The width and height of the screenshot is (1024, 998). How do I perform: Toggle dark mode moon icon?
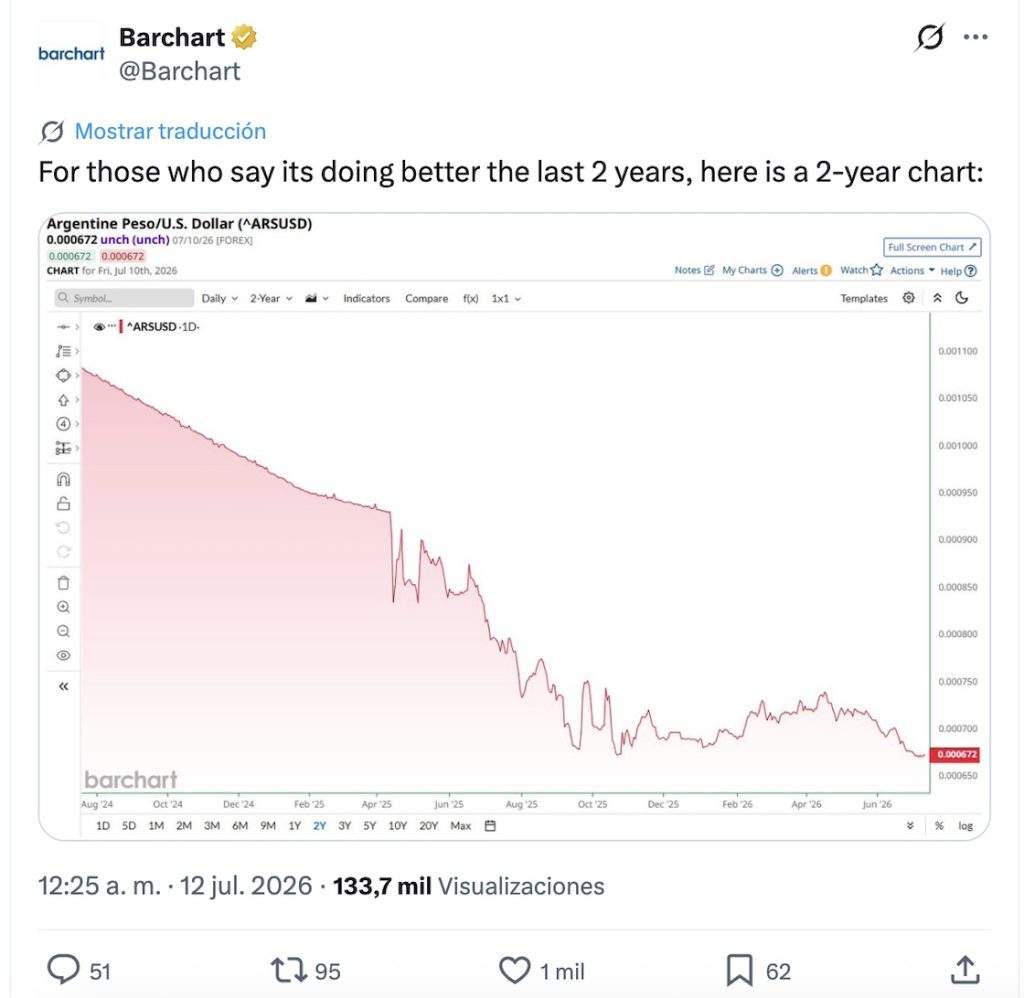point(962,298)
